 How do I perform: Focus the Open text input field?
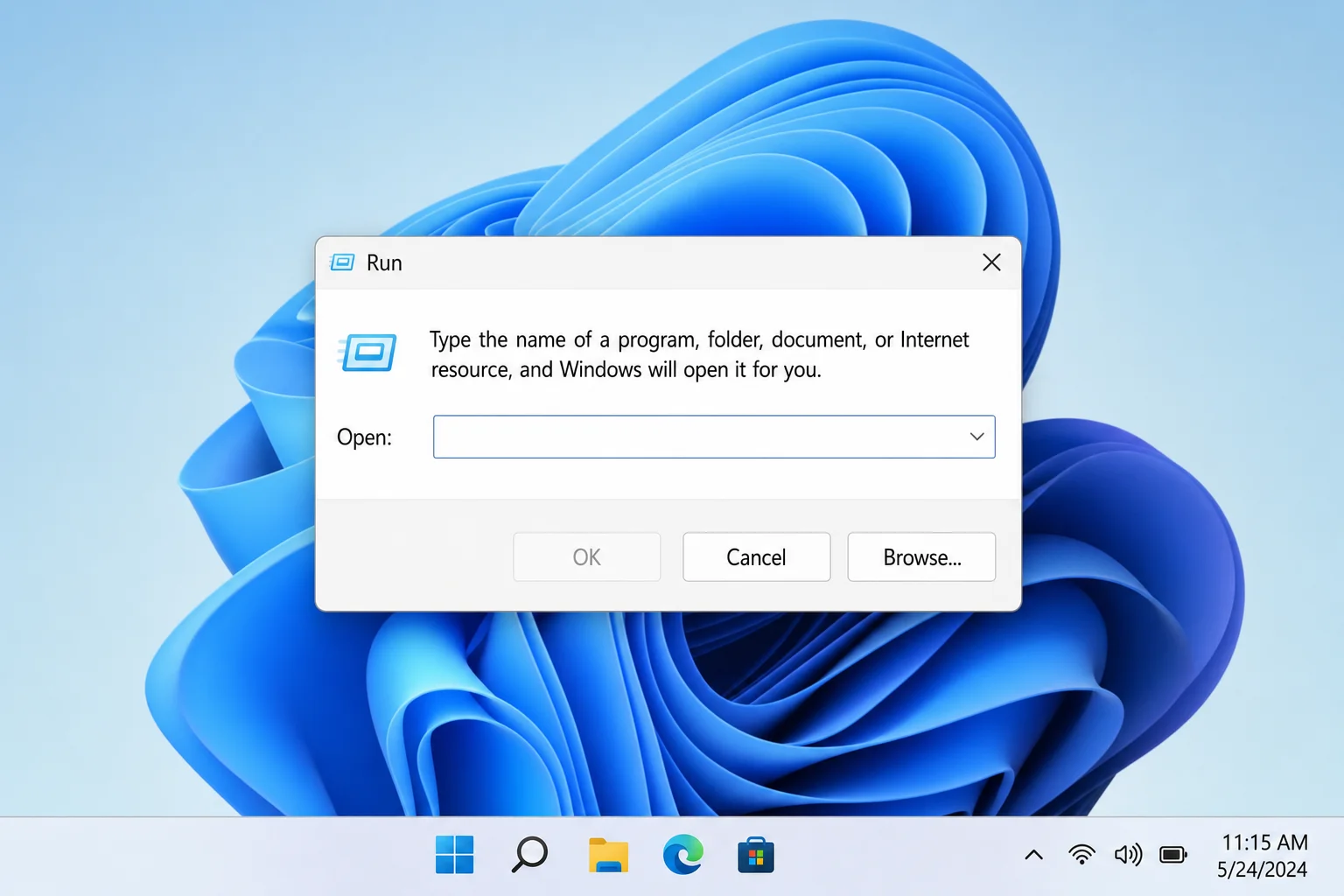click(714, 437)
